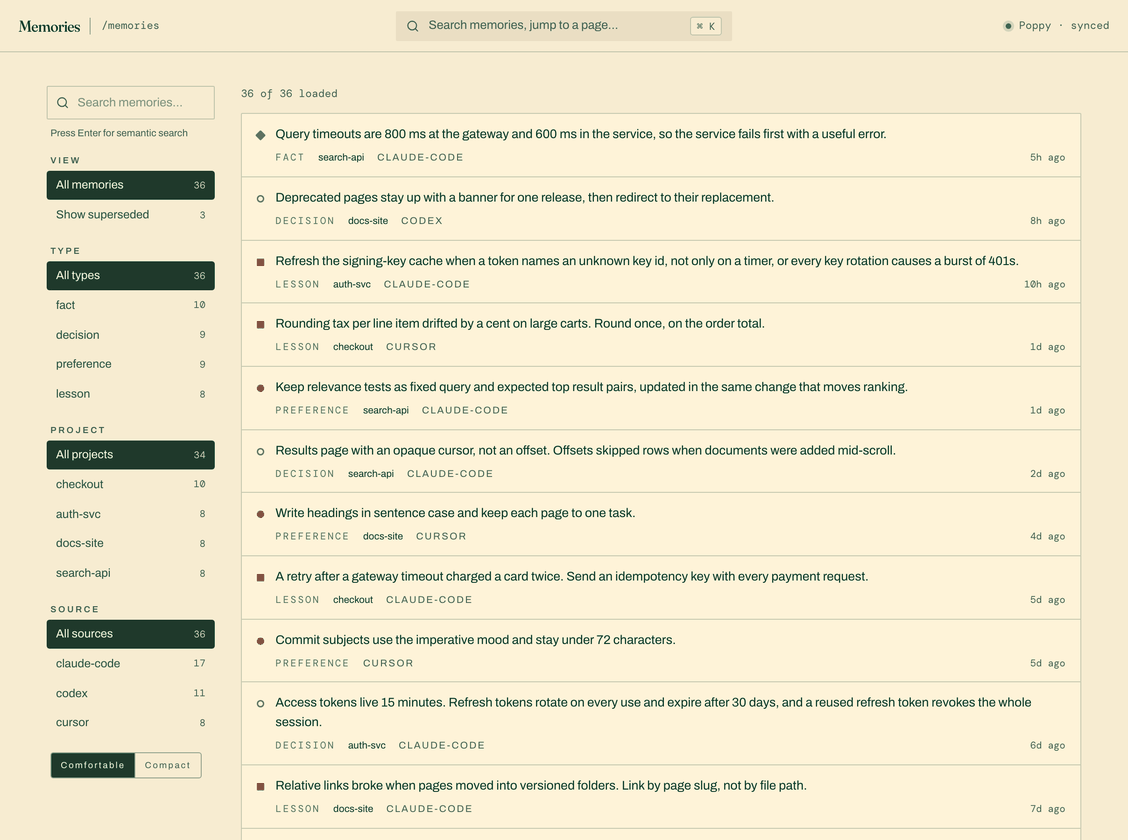This screenshot has width=1128, height=840.
Task: Open the relevance tests preference memory
Action: coord(660,398)
